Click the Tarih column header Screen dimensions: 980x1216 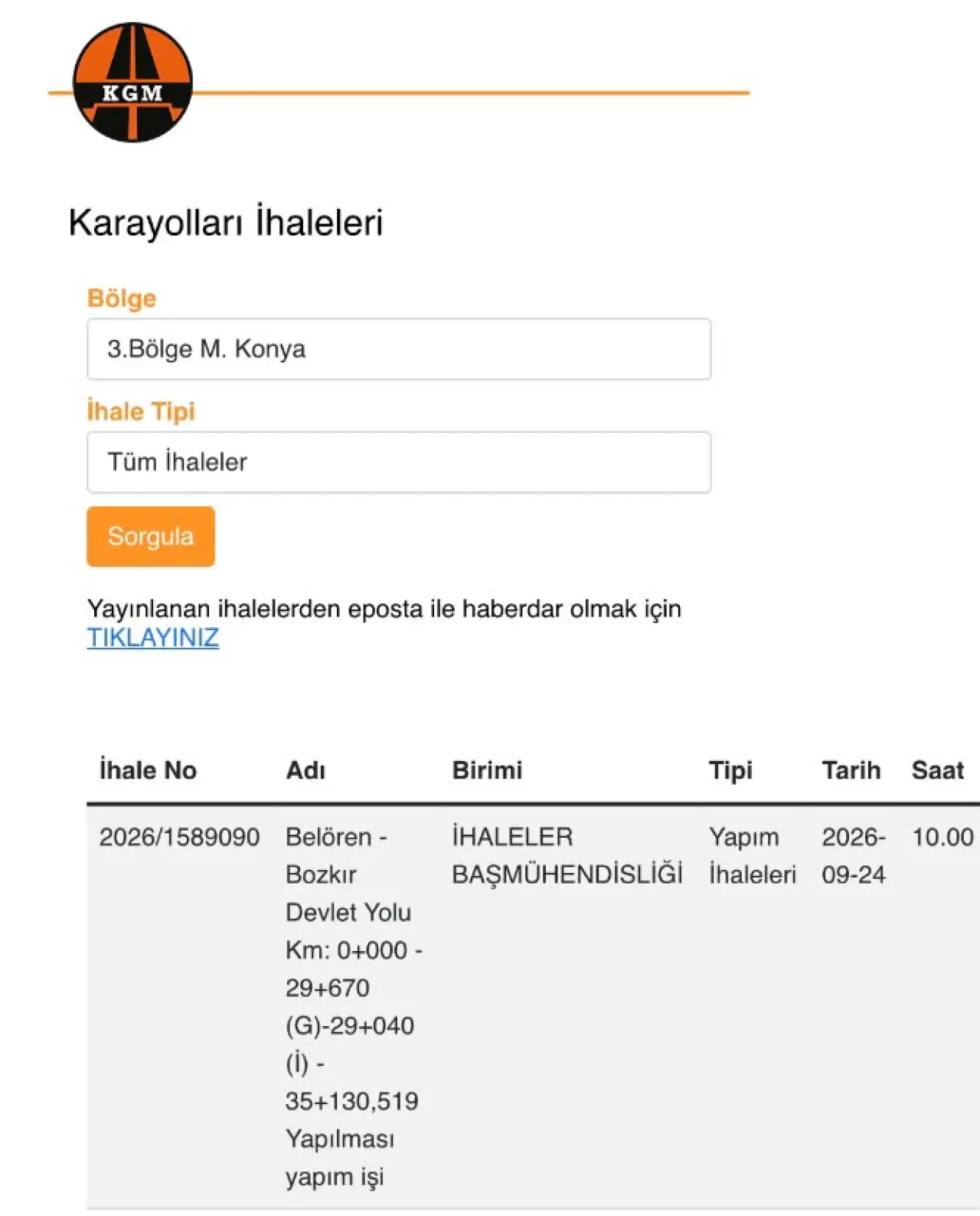851,770
